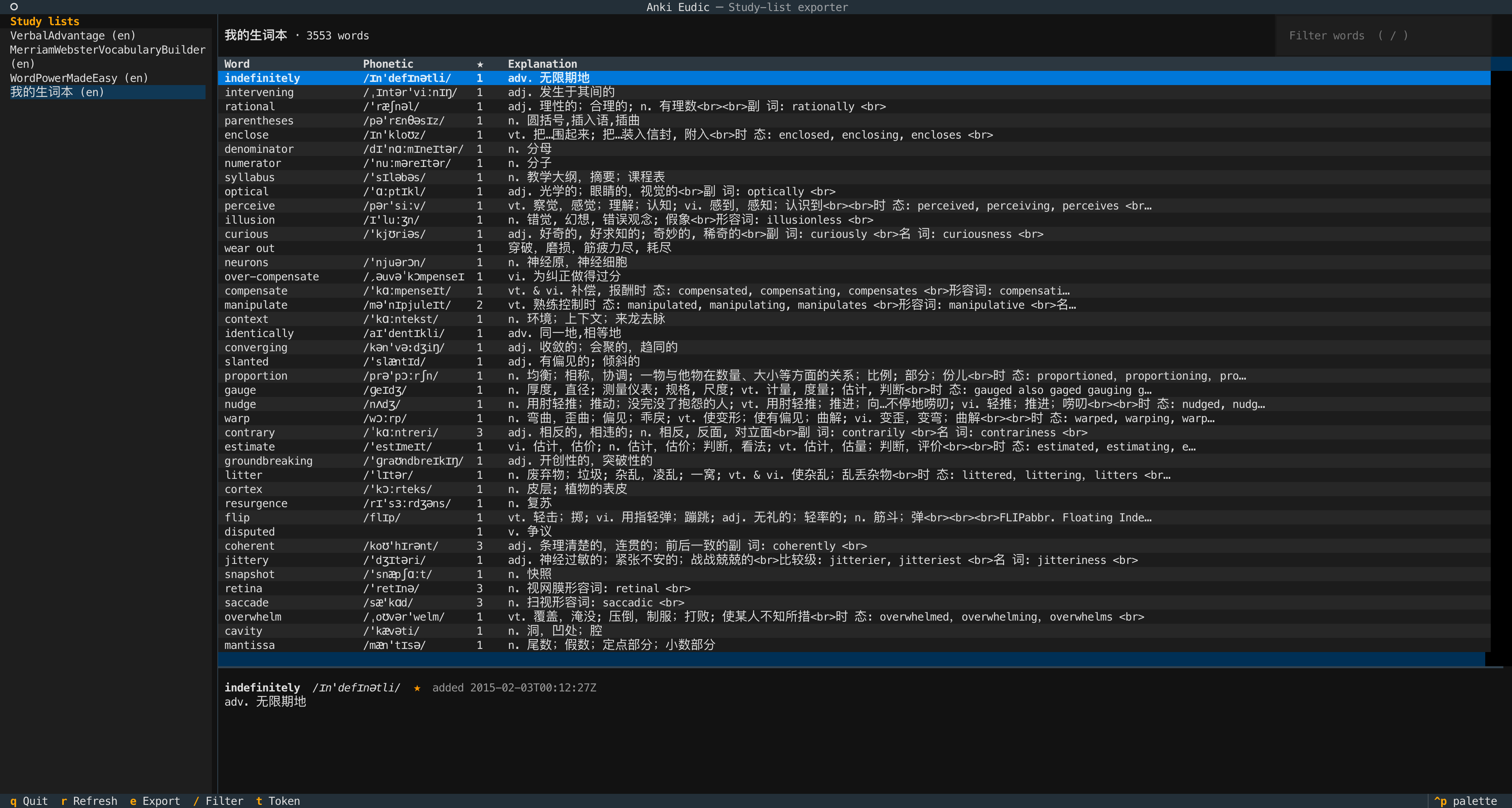Select the 'manipulate' word row
Image resolution: width=1512 pixels, height=808 pixels.
pos(854,304)
